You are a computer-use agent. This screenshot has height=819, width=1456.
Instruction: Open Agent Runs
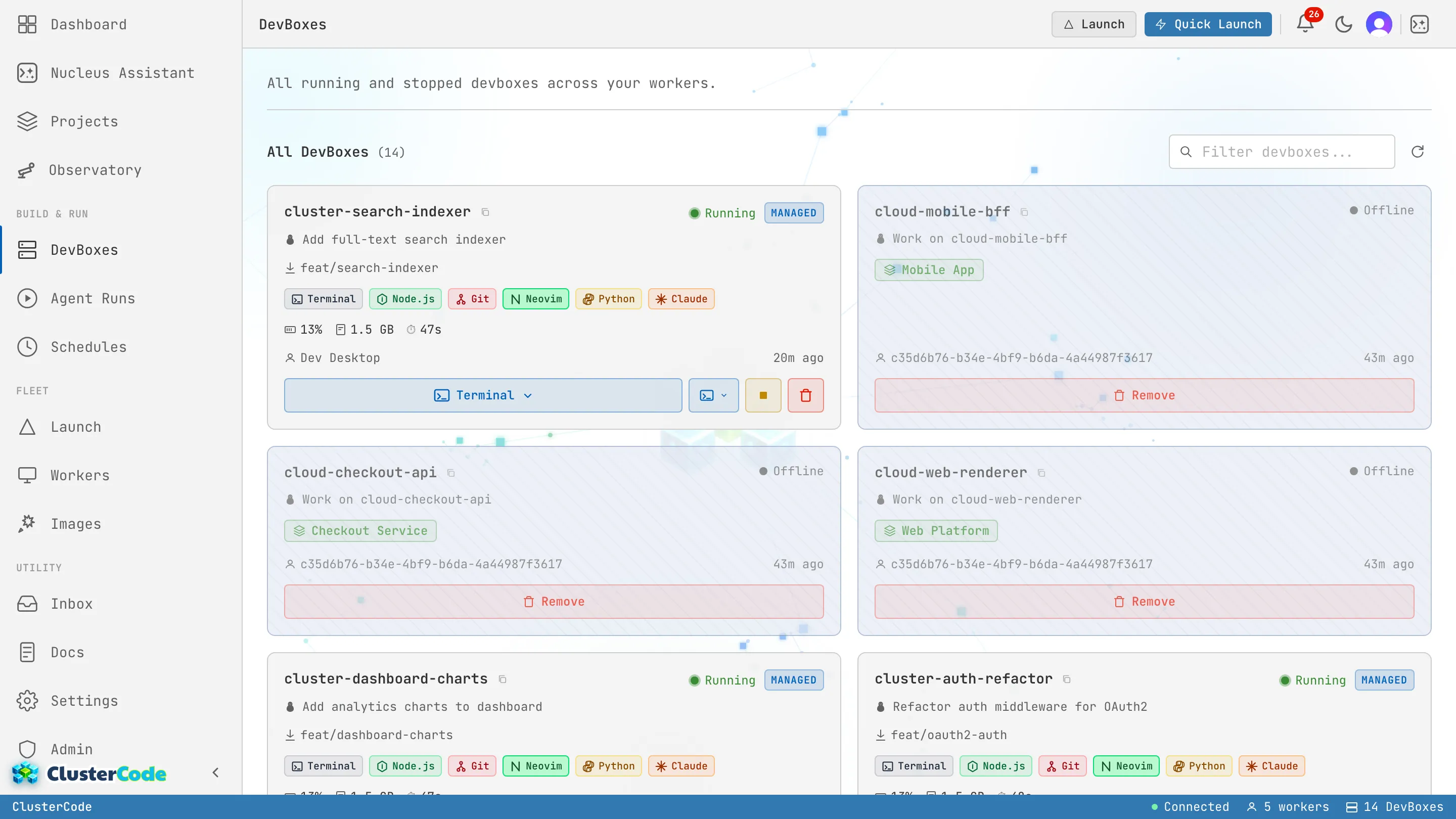(x=121, y=298)
